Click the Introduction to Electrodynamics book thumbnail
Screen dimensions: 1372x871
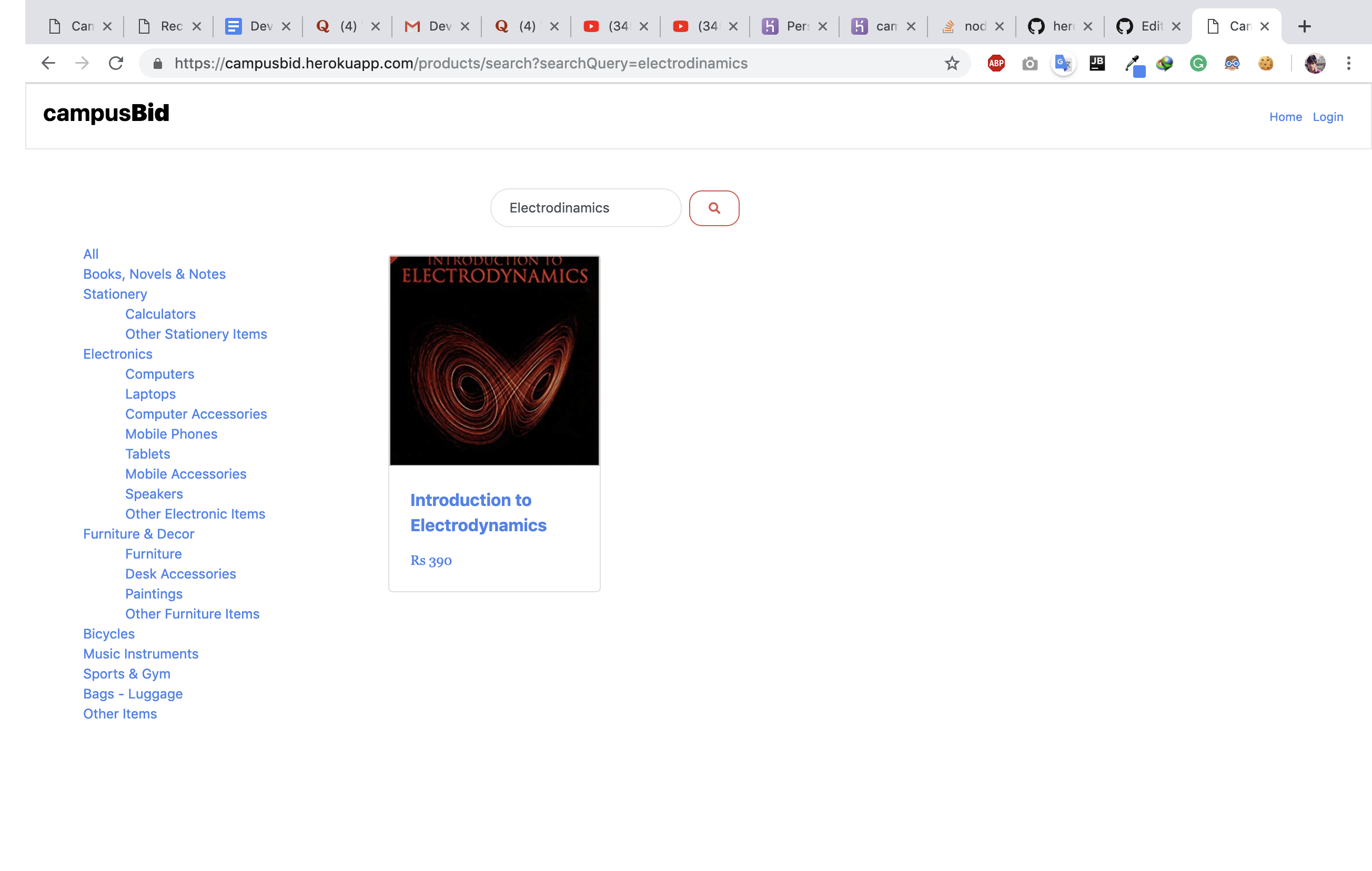click(x=494, y=360)
